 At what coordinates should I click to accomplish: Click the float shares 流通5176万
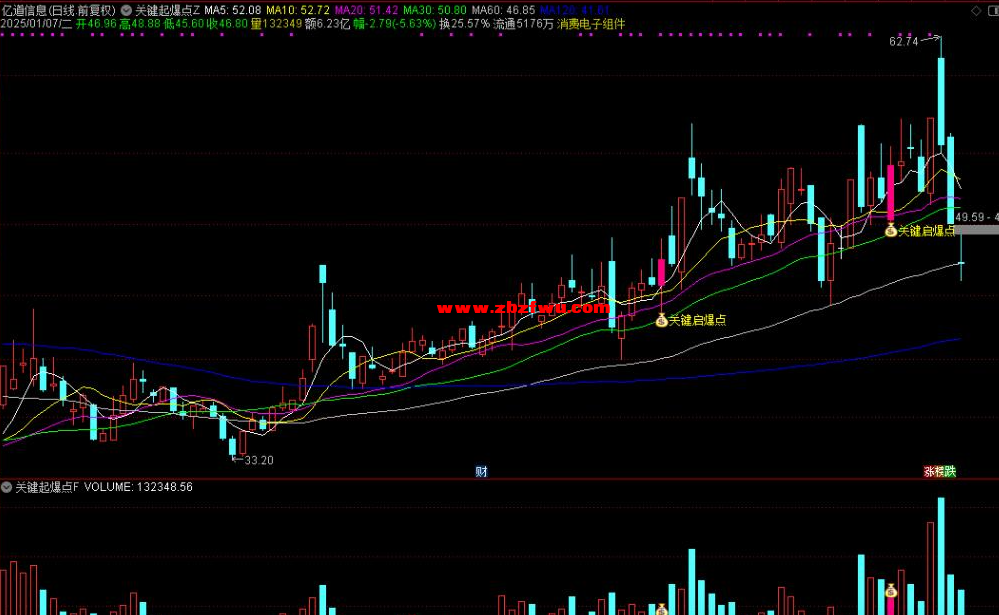[523, 24]
